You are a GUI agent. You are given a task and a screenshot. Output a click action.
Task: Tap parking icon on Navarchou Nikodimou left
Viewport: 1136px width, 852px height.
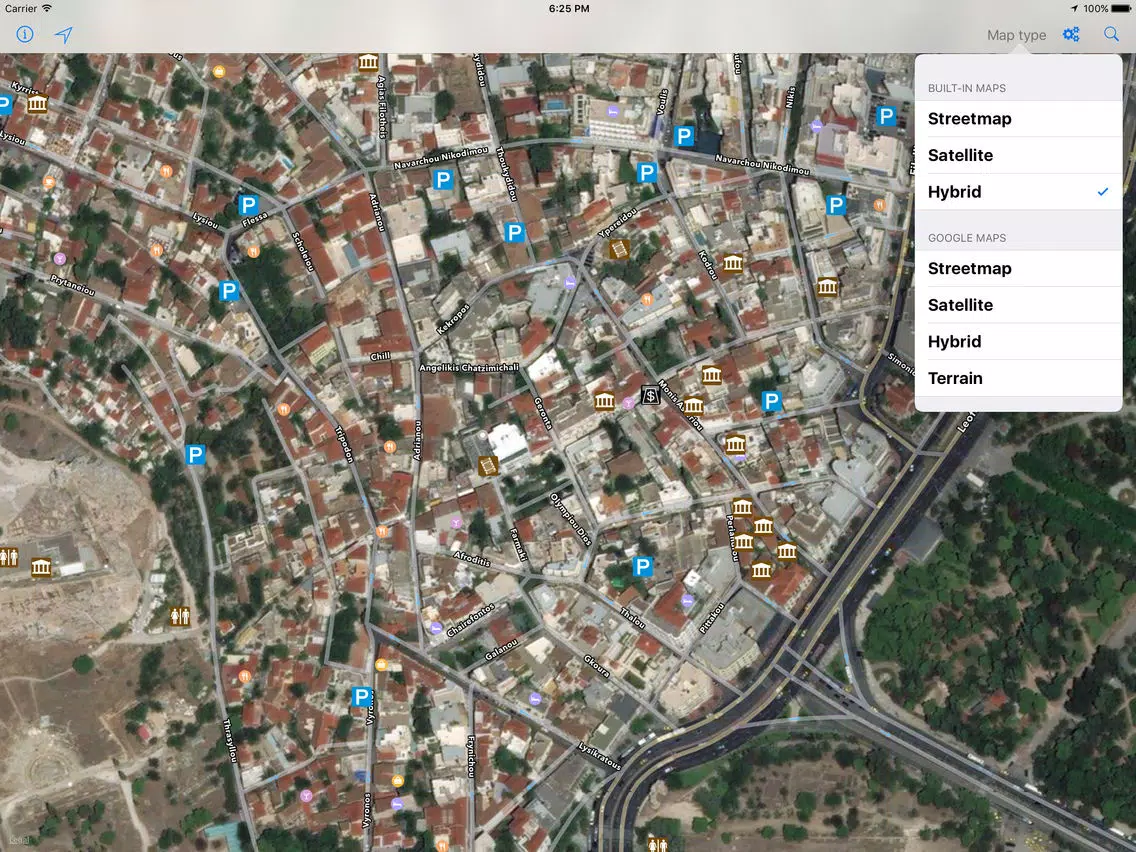pos(443,179)
